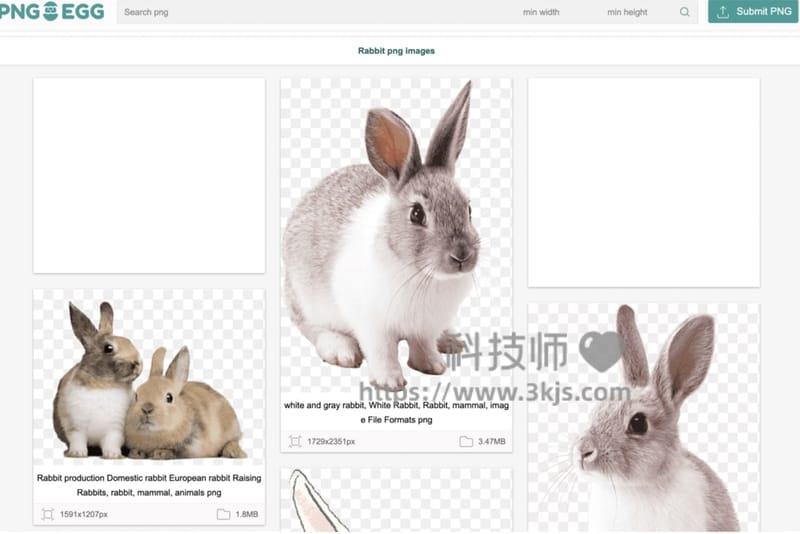Click the folder icon beside 1.8MB
This screenshot has height=534, width=800.
[x=223, y=514]
